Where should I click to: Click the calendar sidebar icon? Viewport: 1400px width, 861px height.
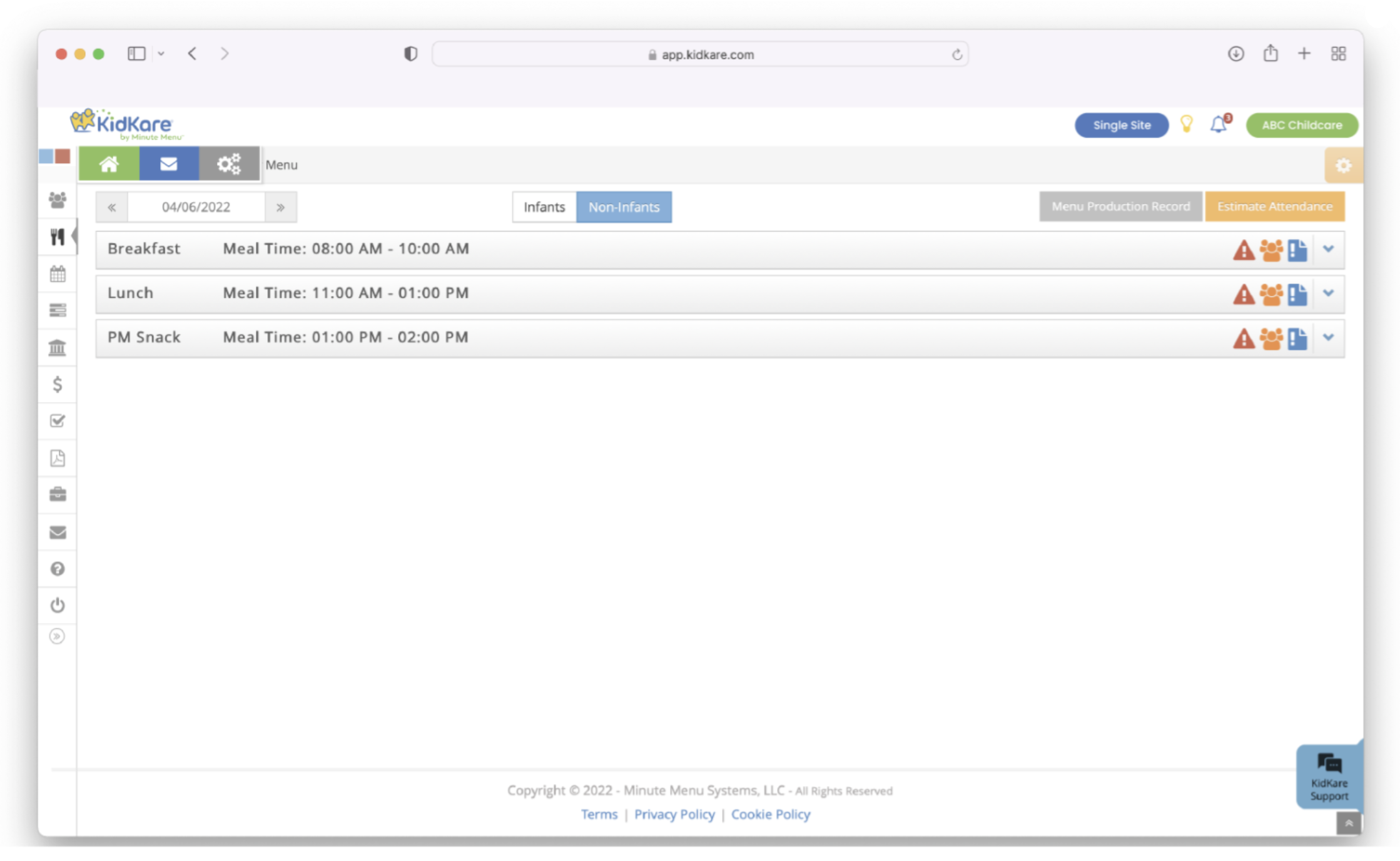click(58, 274)
